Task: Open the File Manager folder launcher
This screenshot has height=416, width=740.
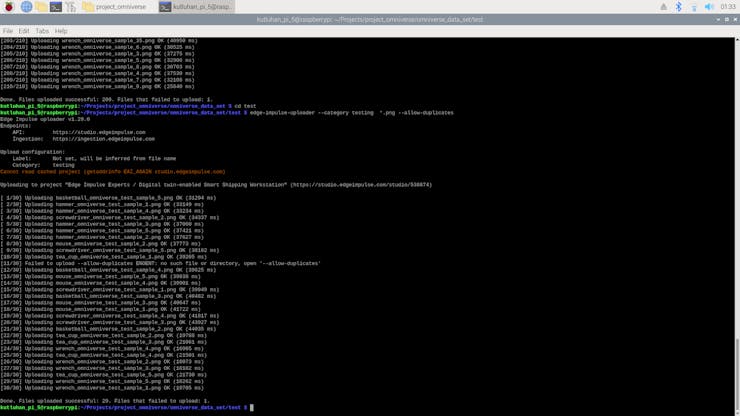Action: [41, 7]
